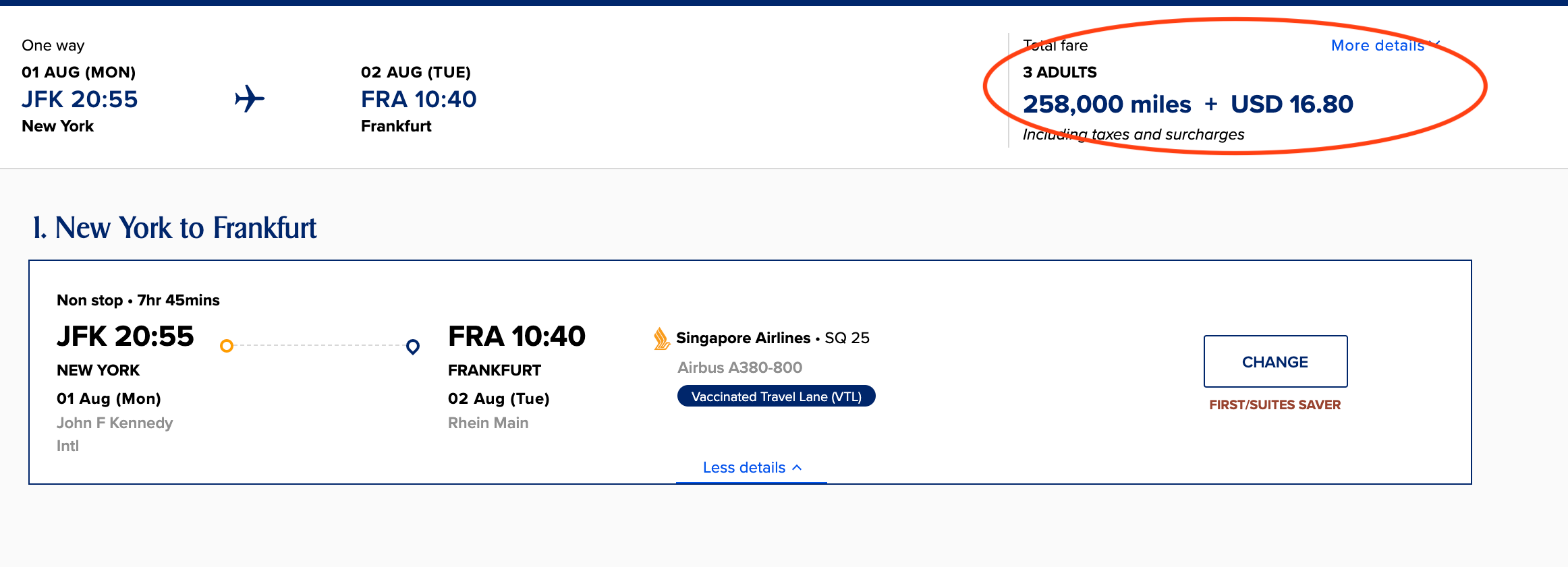Click the Vaccinated Travel Lane (VTL) badge
The width and height of the screenshot is (1568, 567).
pyautogui.click(x=776, y=396)
